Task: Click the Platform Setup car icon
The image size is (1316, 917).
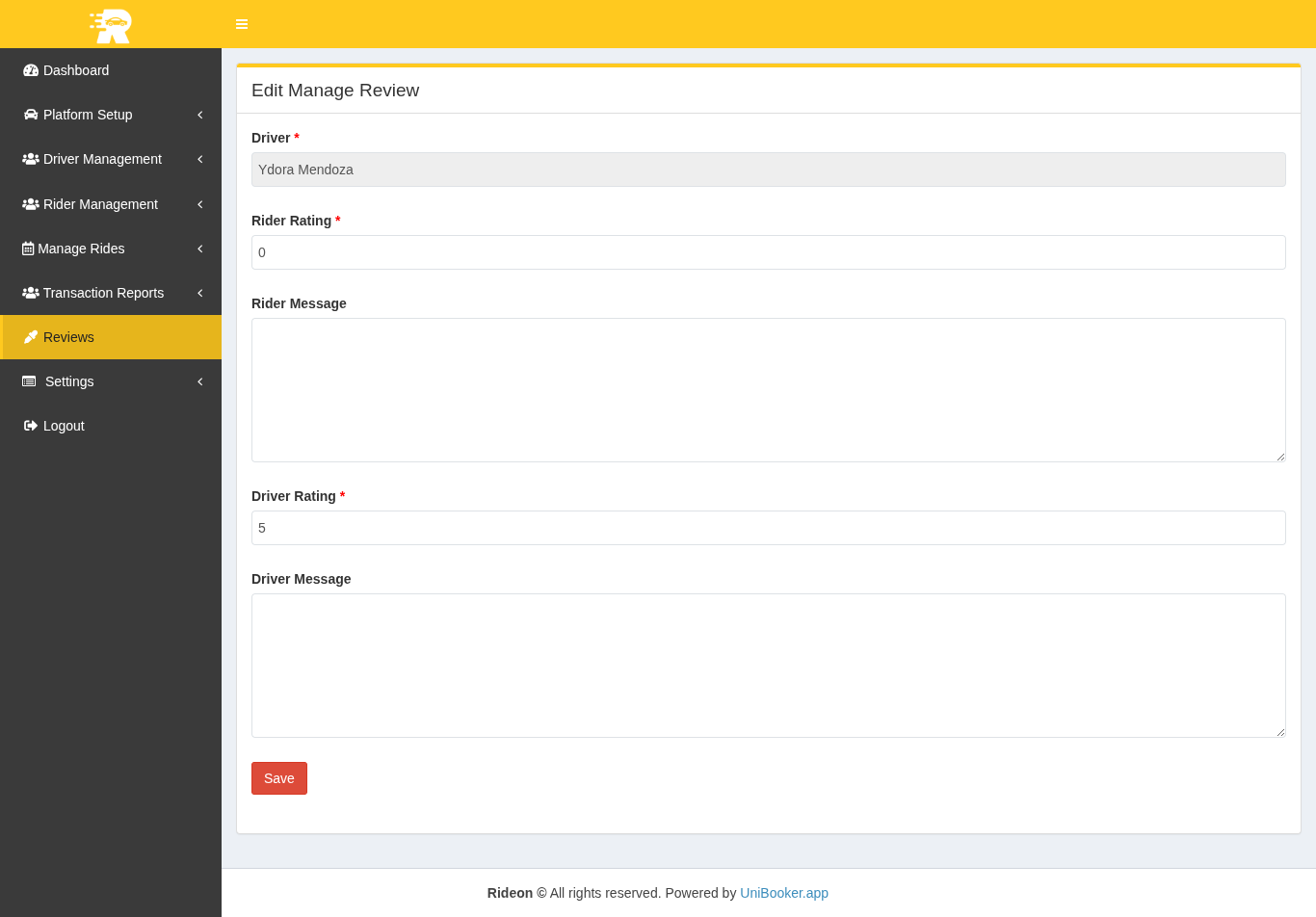Action: point(31,115)
